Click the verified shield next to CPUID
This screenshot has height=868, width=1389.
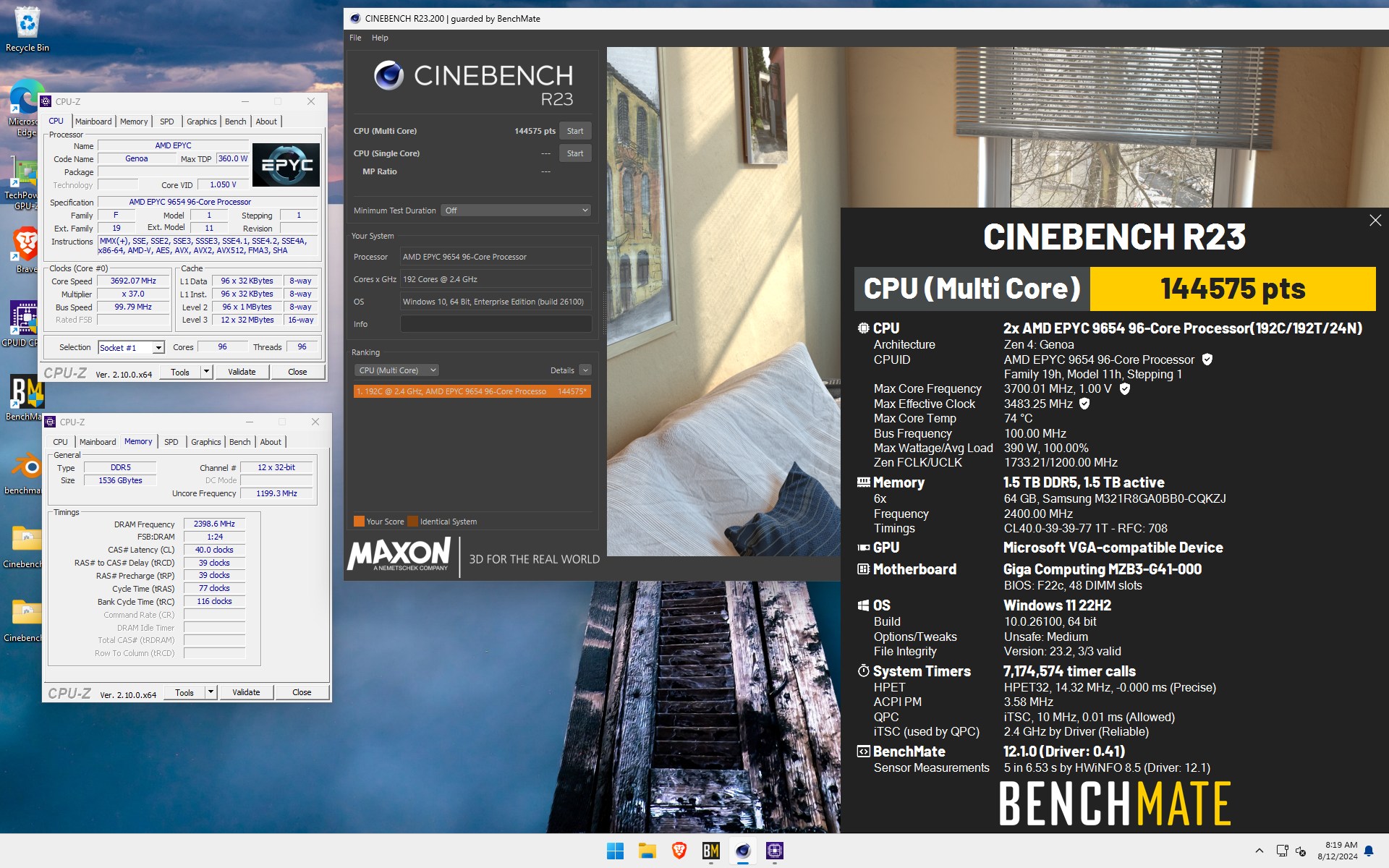coord(1207,359)
